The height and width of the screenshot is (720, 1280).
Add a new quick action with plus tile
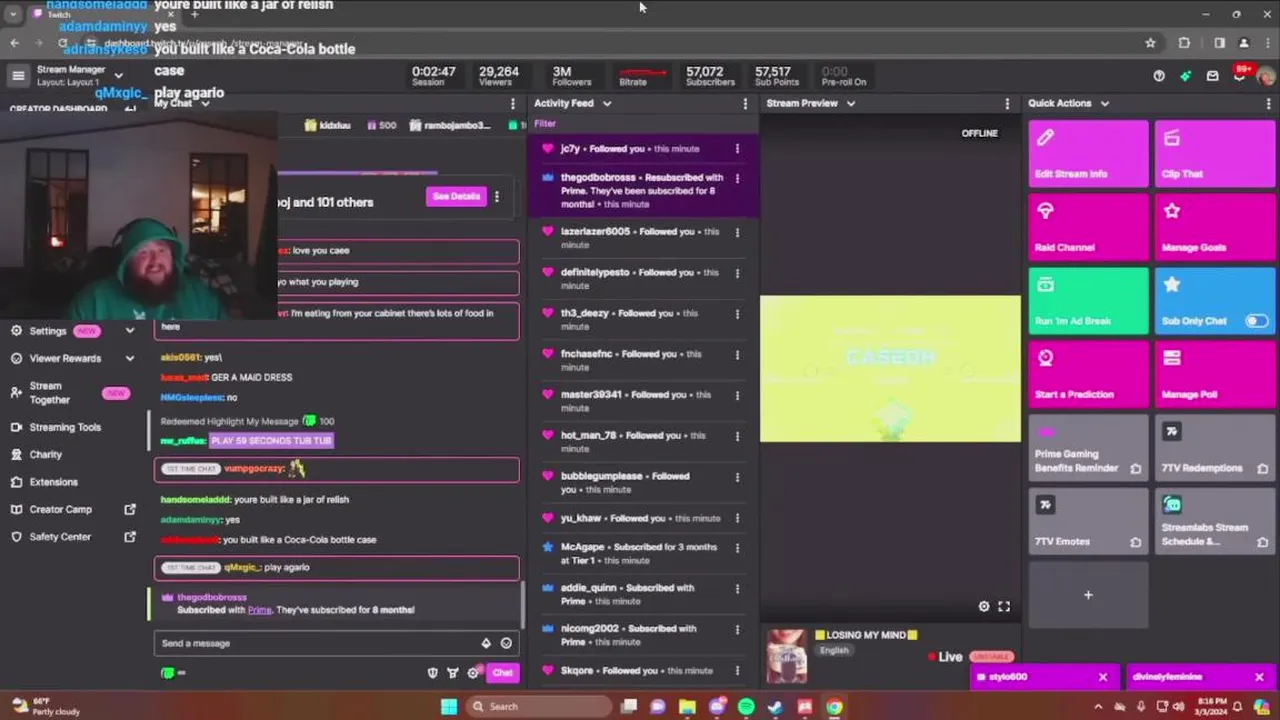point(1088,595)
